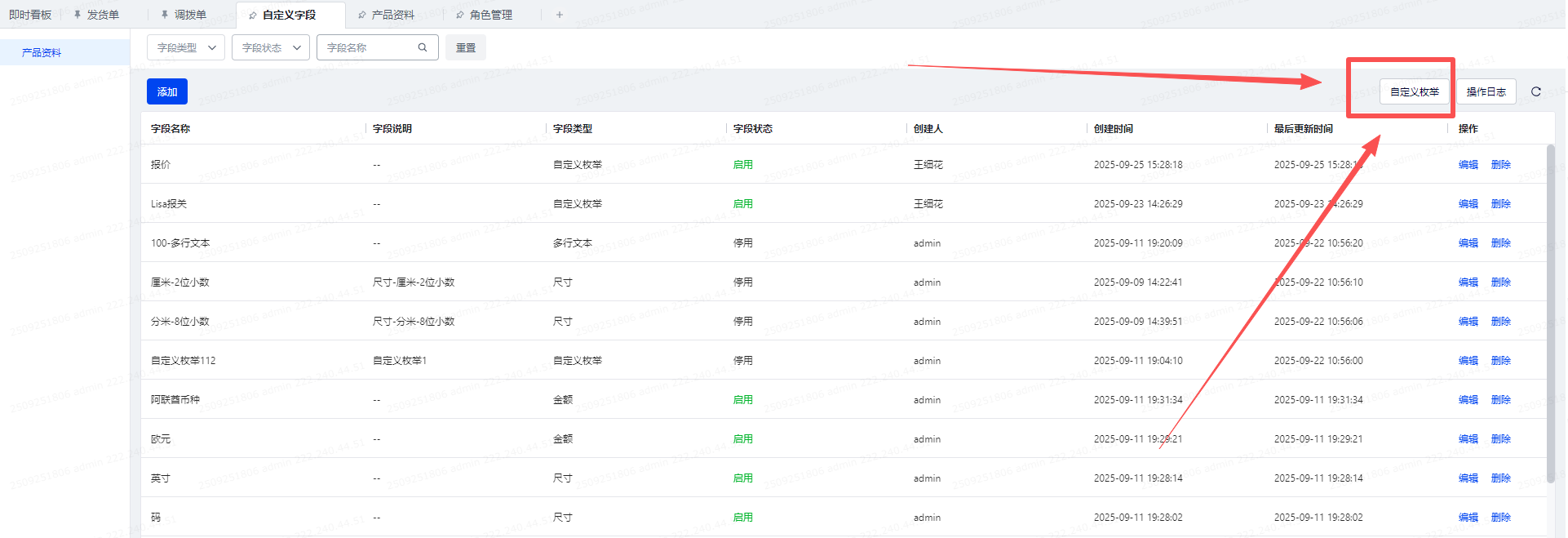This screenshot has height=538, width=1568.
Task: Delete the Lisa报关 row
Action: coord(1501,203)
